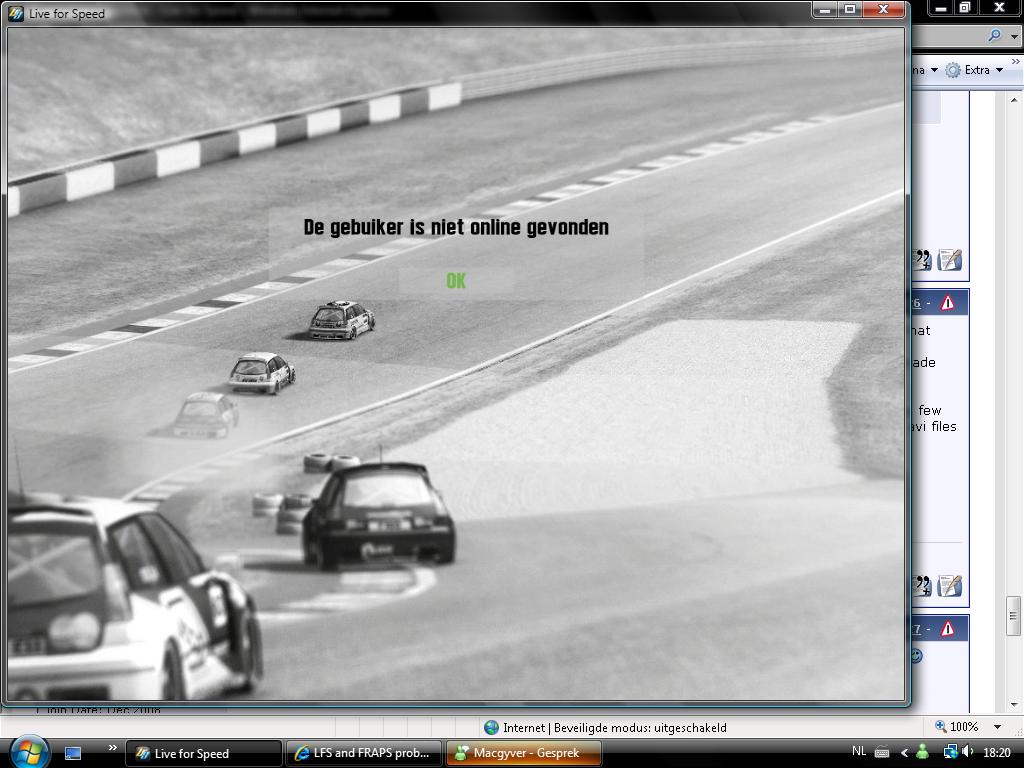Open the zoom level dropdown arrow next to 100%
This screenshot has height=768, width=1024.
coord(997,727)
